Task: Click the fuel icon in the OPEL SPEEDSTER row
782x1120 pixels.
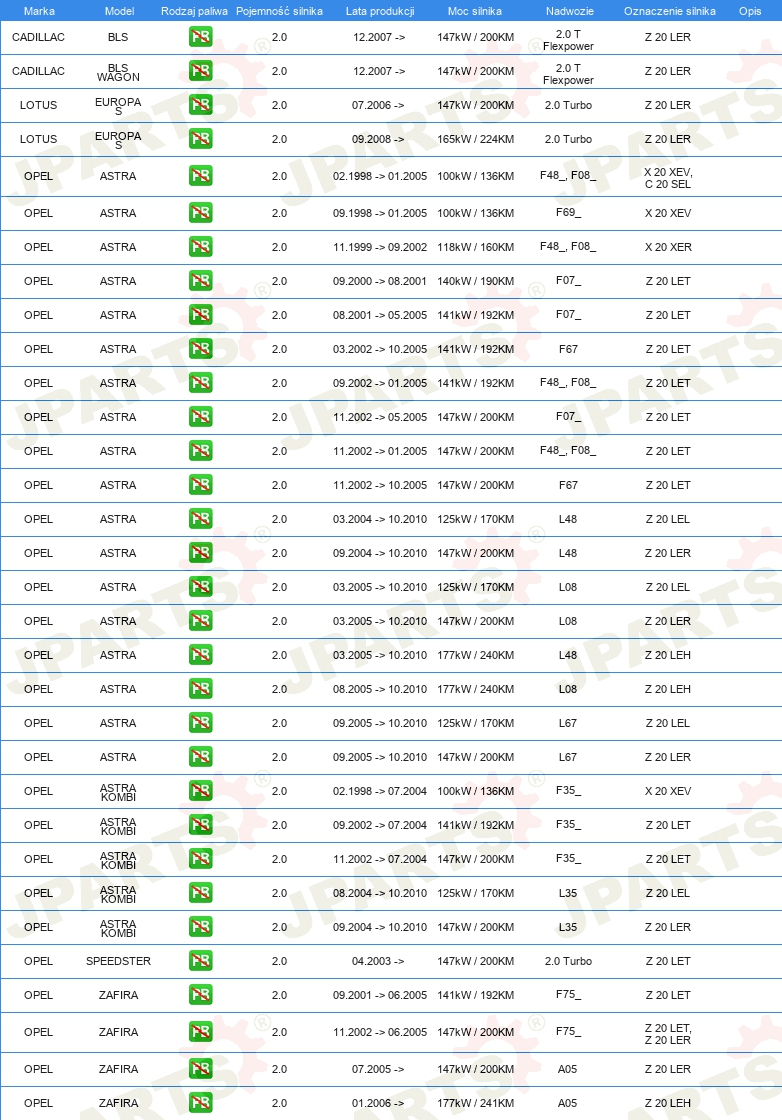Action: click(x=201, y=961)
